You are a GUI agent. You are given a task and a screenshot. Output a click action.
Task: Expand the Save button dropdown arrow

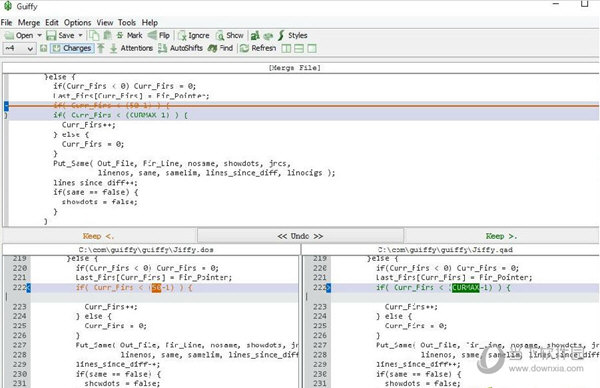(80, 36)
